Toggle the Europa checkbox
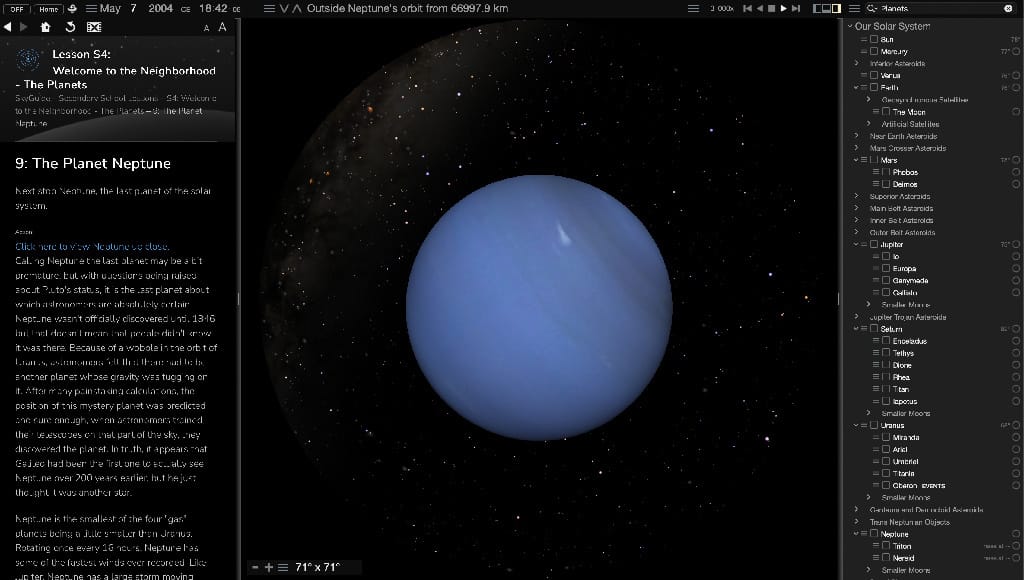Screen dimensions: 1024x580 (886, 268)
